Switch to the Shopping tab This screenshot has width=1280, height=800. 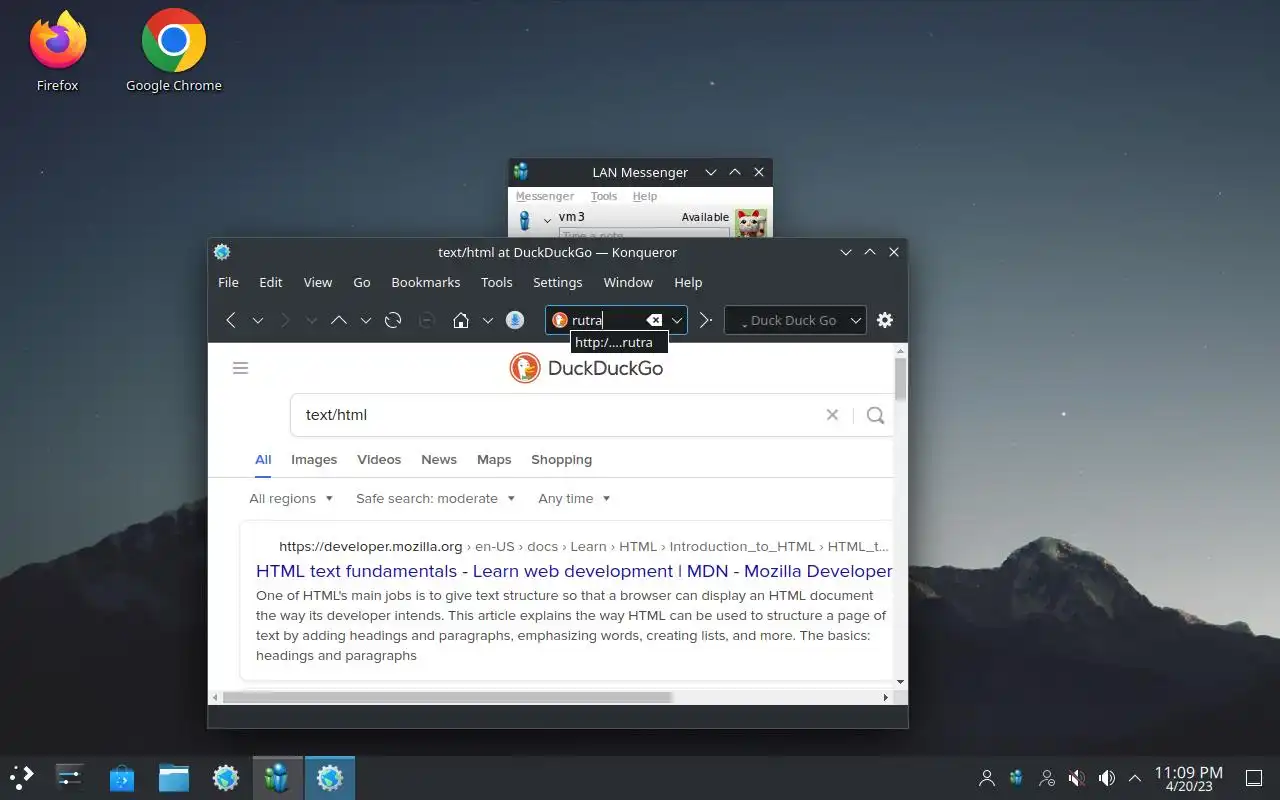[x=561, y=460]
